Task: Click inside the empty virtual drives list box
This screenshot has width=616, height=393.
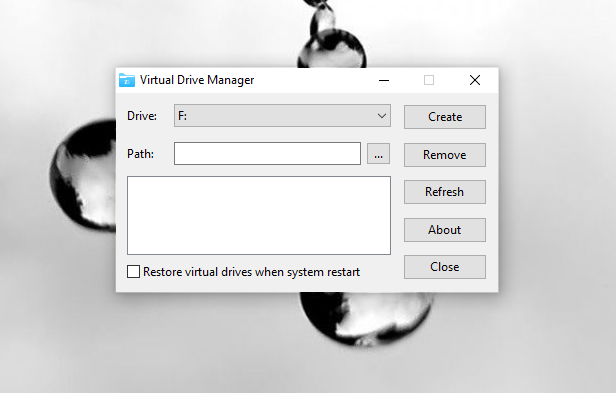Action: (x=259, y=215)
